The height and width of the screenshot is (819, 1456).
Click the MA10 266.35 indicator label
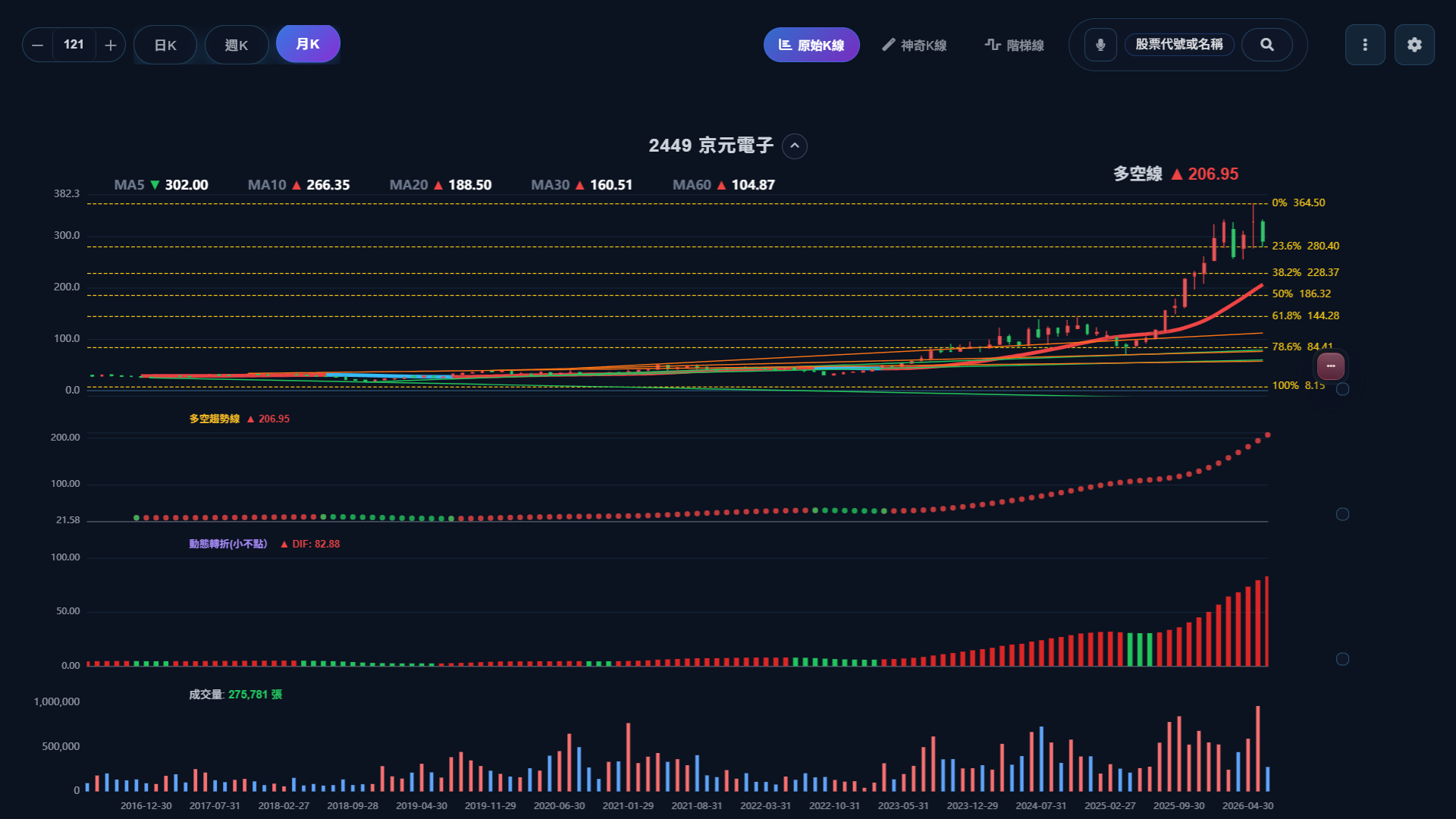coord(299,185)
